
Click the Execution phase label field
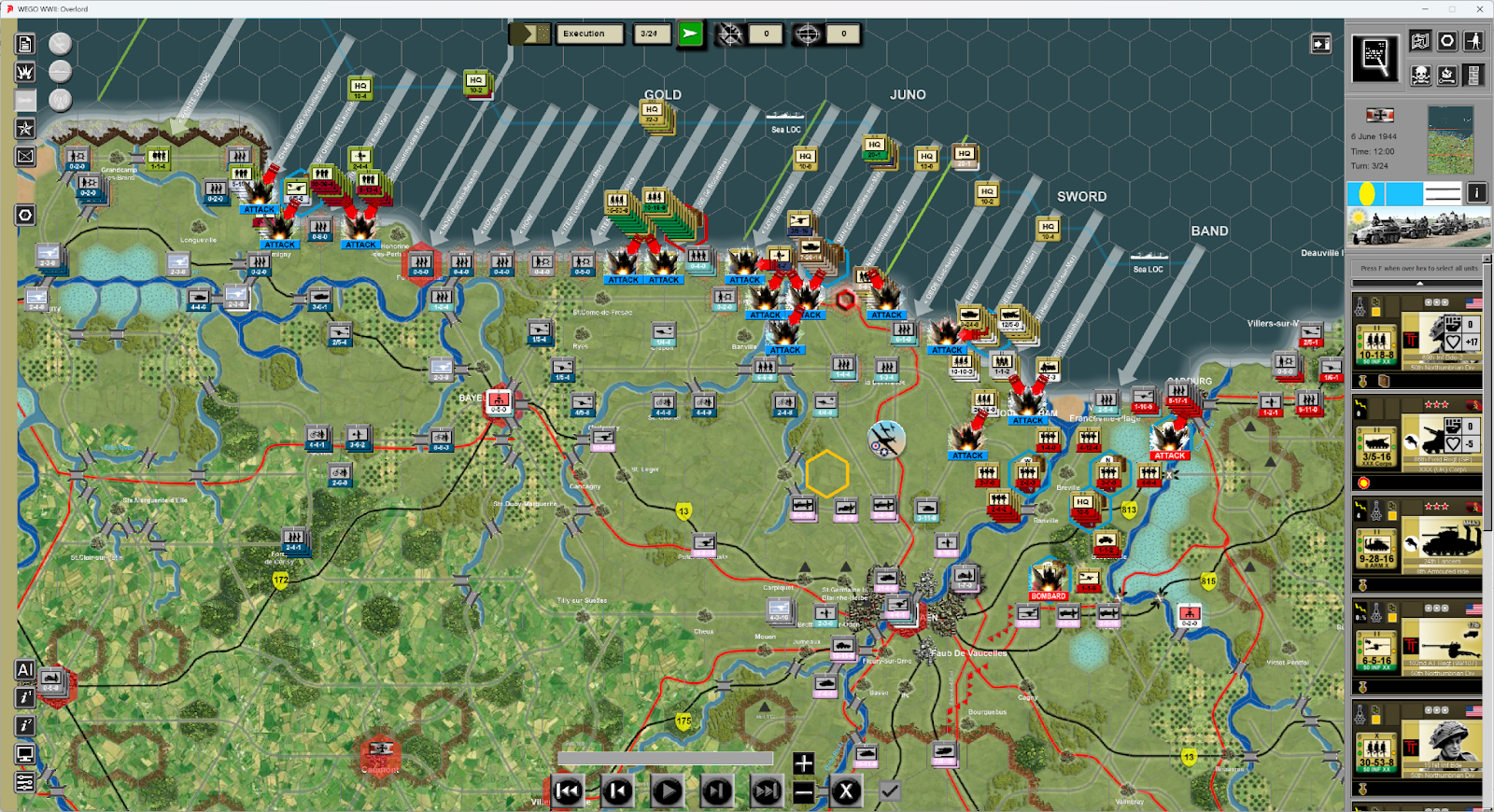click(589, 35)
